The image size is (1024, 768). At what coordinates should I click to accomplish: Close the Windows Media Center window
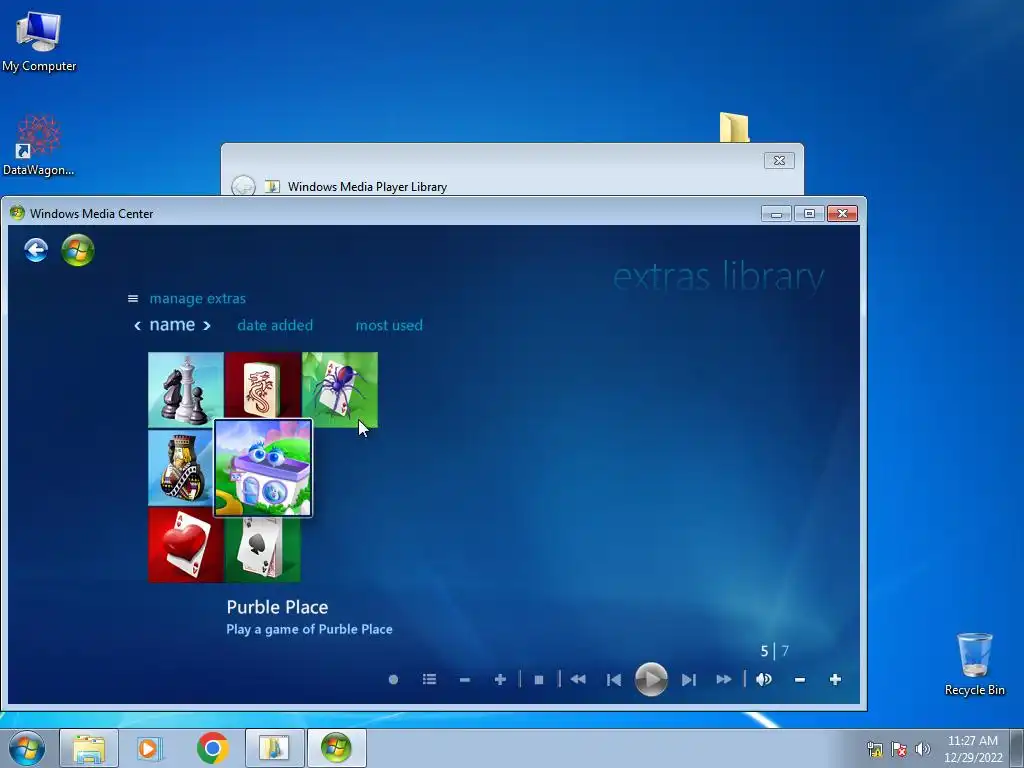pos(842,214)
